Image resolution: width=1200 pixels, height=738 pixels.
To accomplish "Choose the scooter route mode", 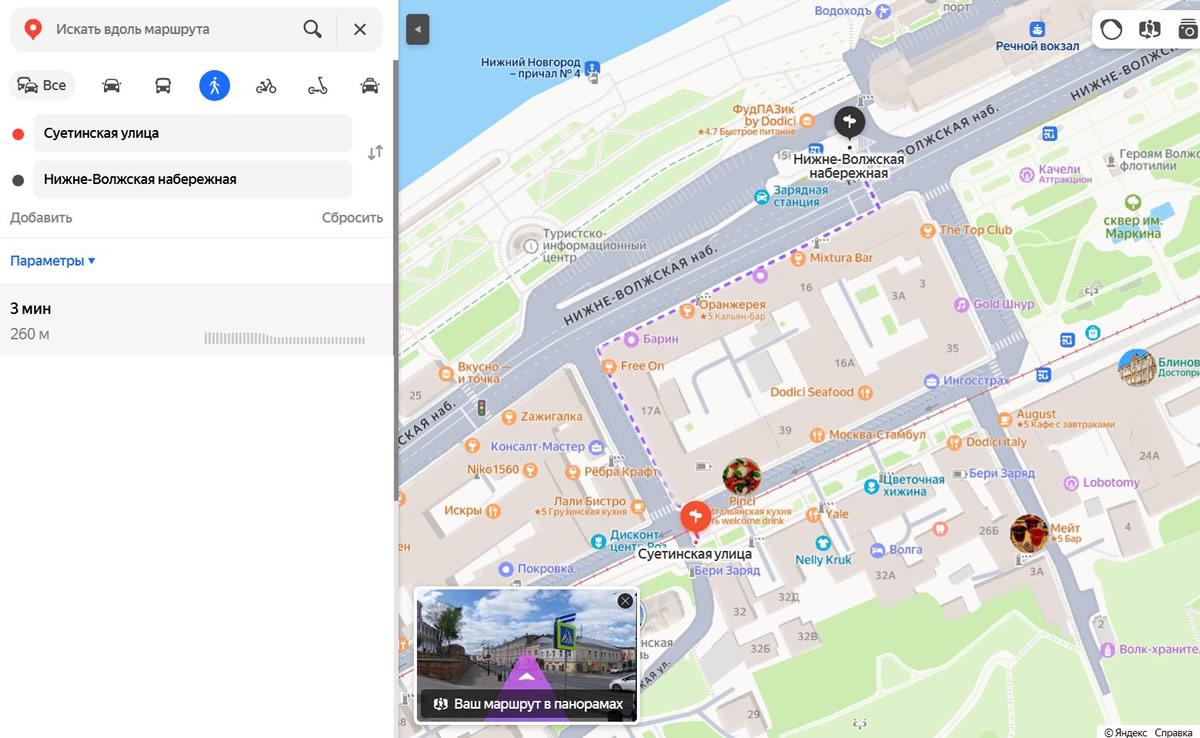I will tap(317, 86).
